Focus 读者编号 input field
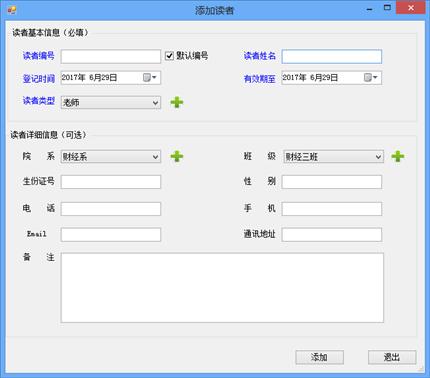430x378 pixels. pyautogui.click(x=111, y=57)
